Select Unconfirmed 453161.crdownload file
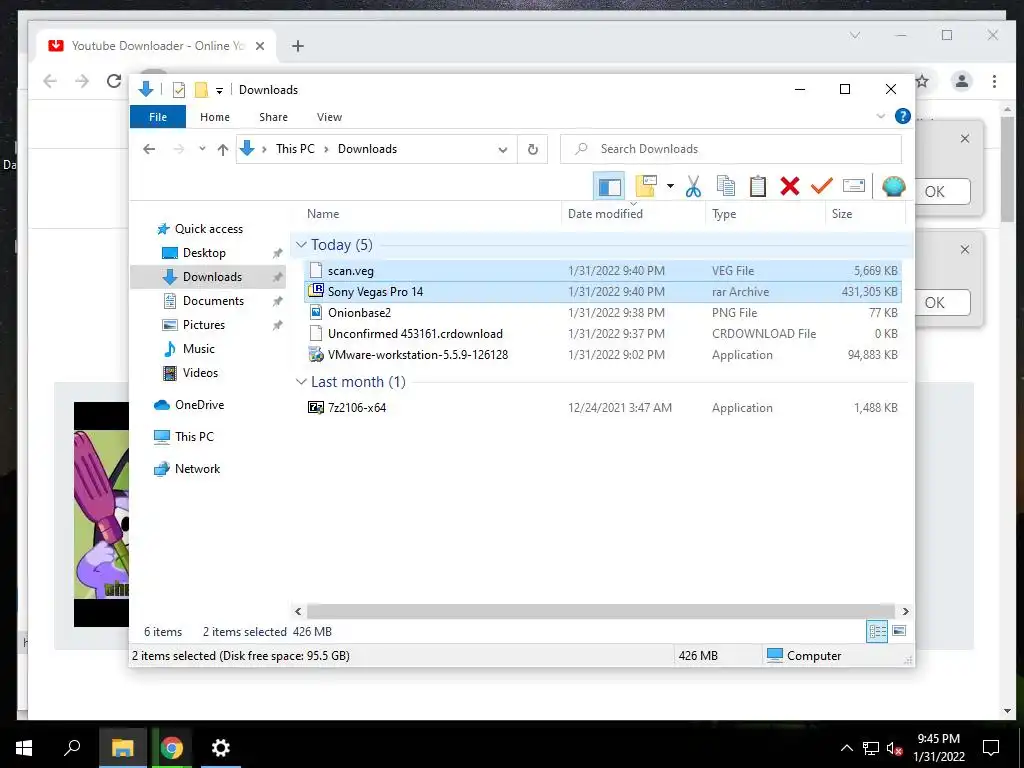The width and height of the screenshot is (1024, 768). [603, 334]
